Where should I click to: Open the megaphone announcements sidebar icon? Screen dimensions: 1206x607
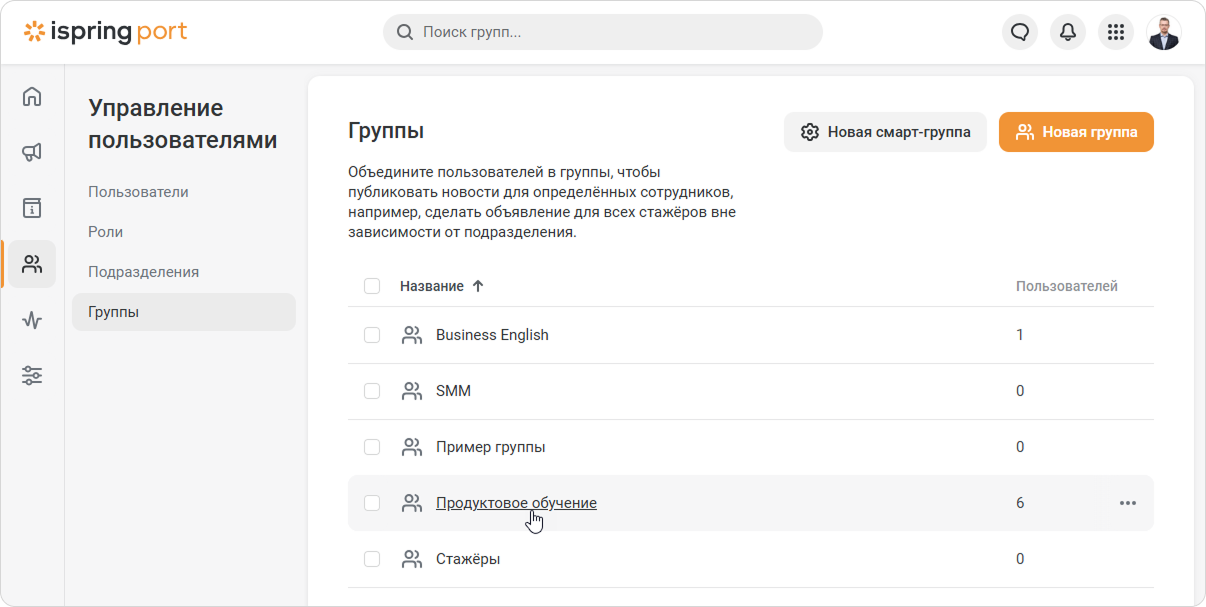32,152
